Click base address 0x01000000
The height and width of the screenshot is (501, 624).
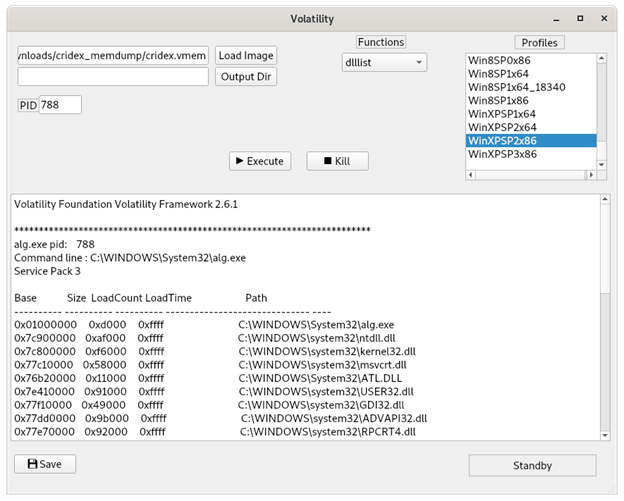(45, 325)
